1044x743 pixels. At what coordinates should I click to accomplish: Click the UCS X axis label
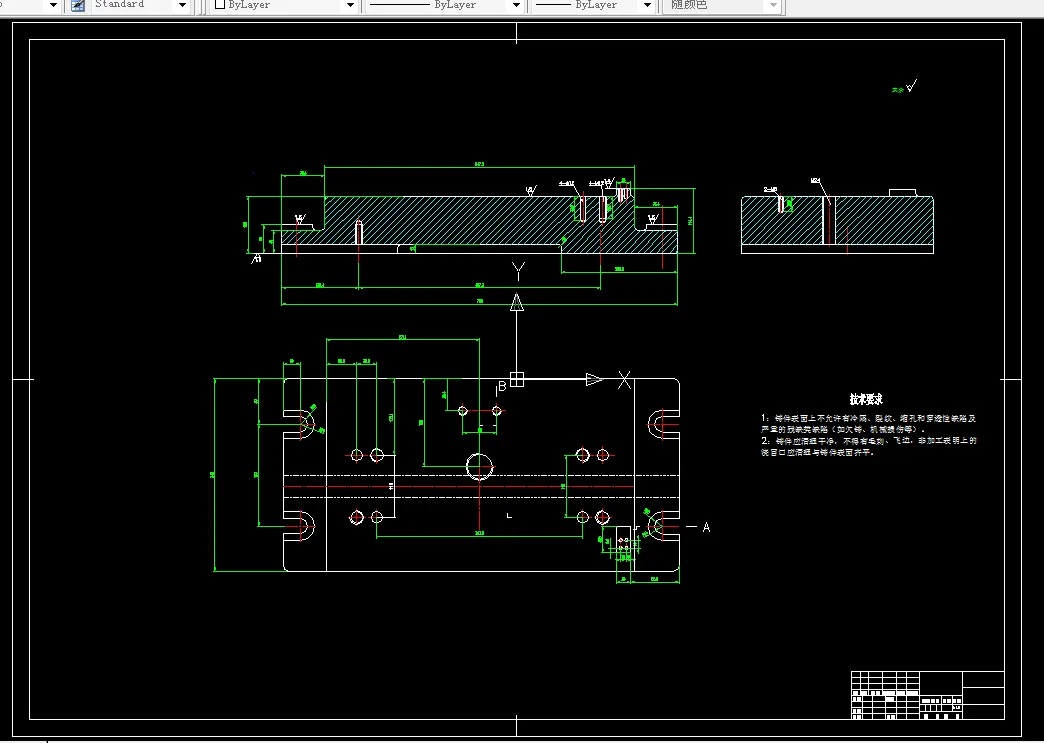624,380
